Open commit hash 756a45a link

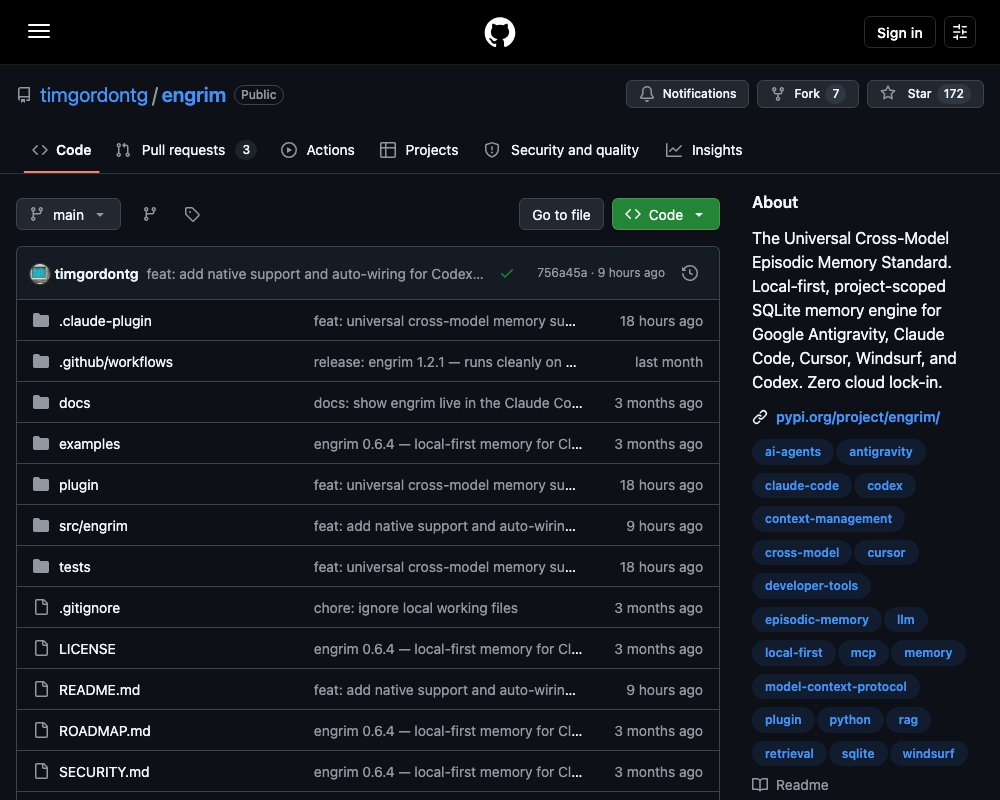(x=562, y=273)
